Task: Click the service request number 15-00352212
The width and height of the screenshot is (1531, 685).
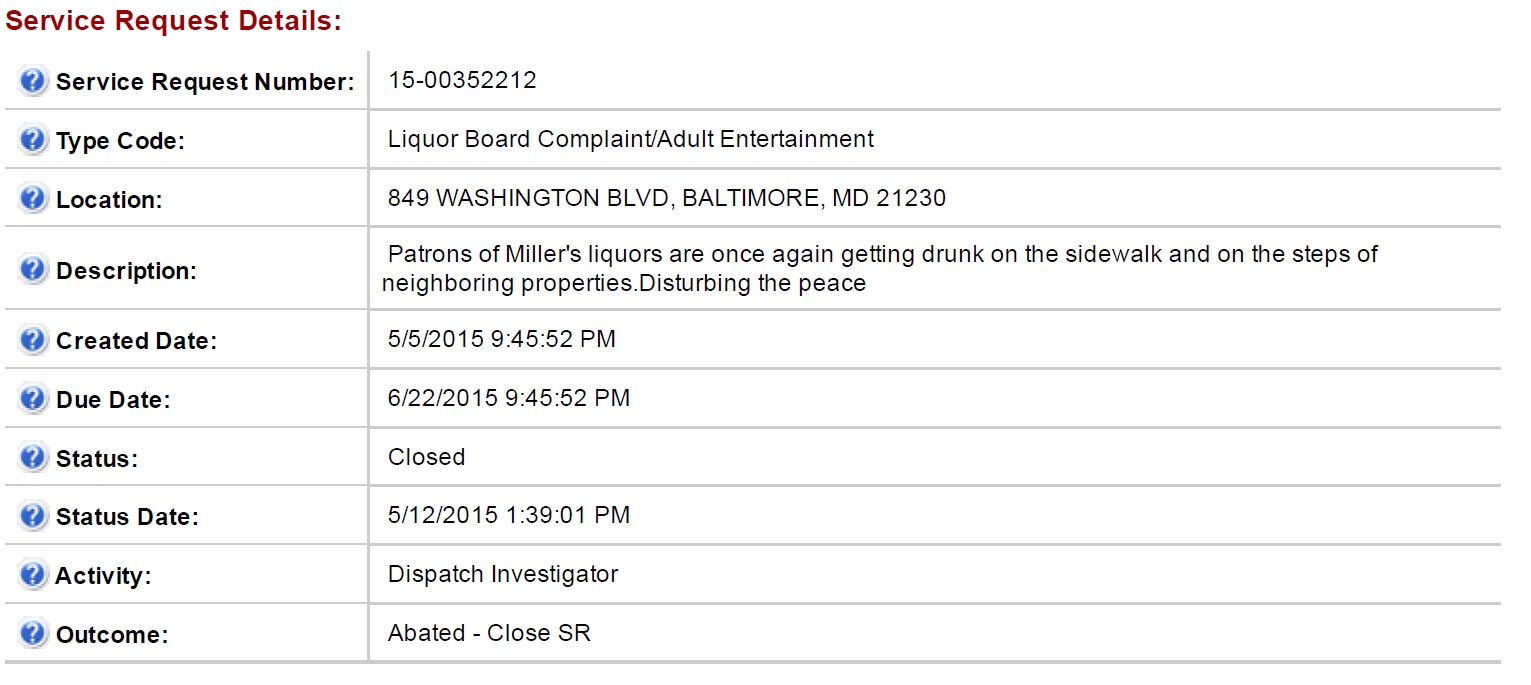Action: (462, 80)
